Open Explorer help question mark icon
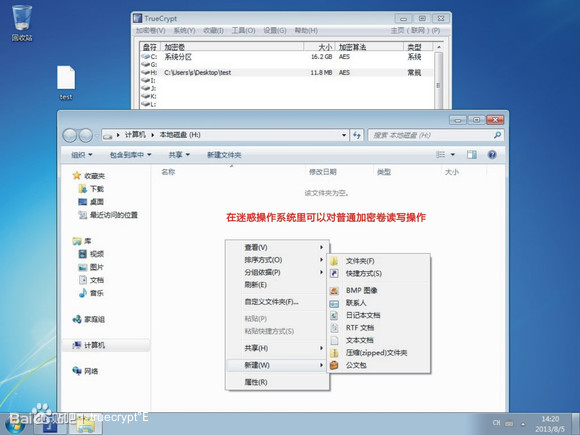The width and height of the screenshot is (580, 435). click(492, 155)
